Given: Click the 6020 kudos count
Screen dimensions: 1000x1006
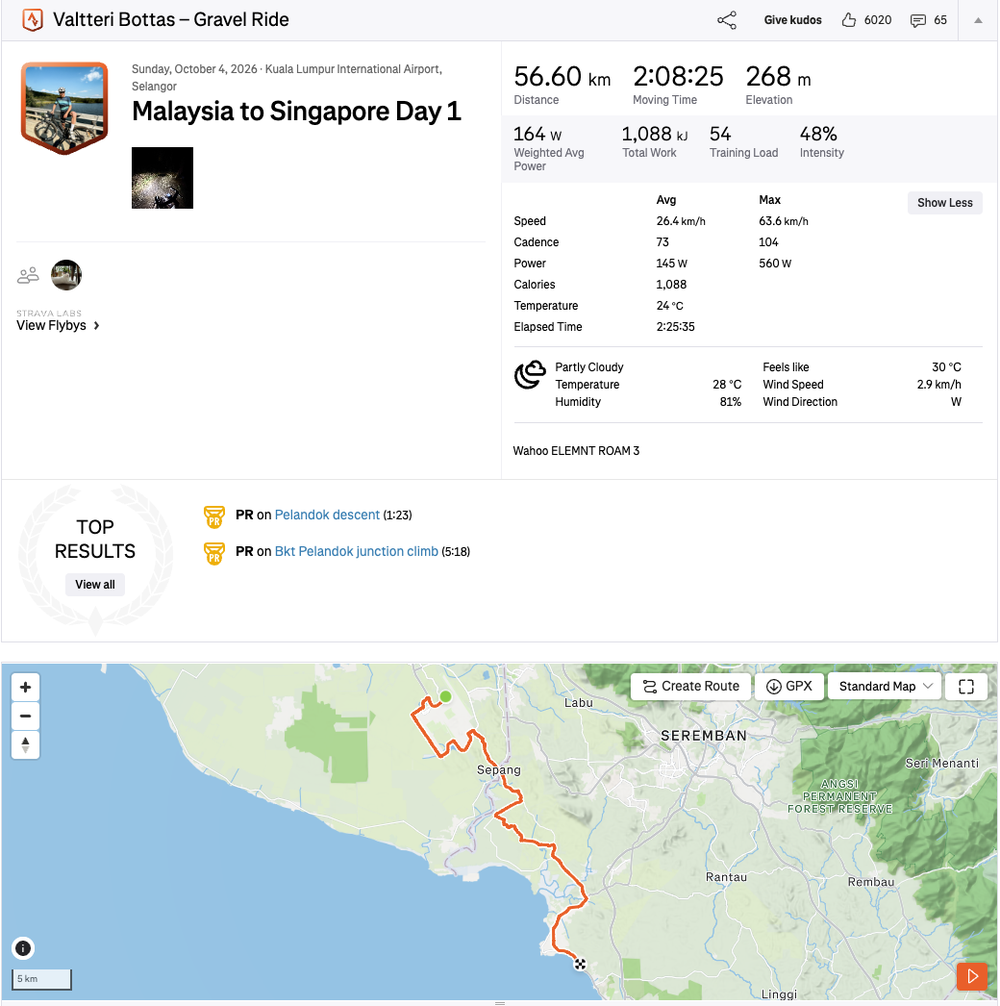Looking at the screenshot, I should [877, 20].
